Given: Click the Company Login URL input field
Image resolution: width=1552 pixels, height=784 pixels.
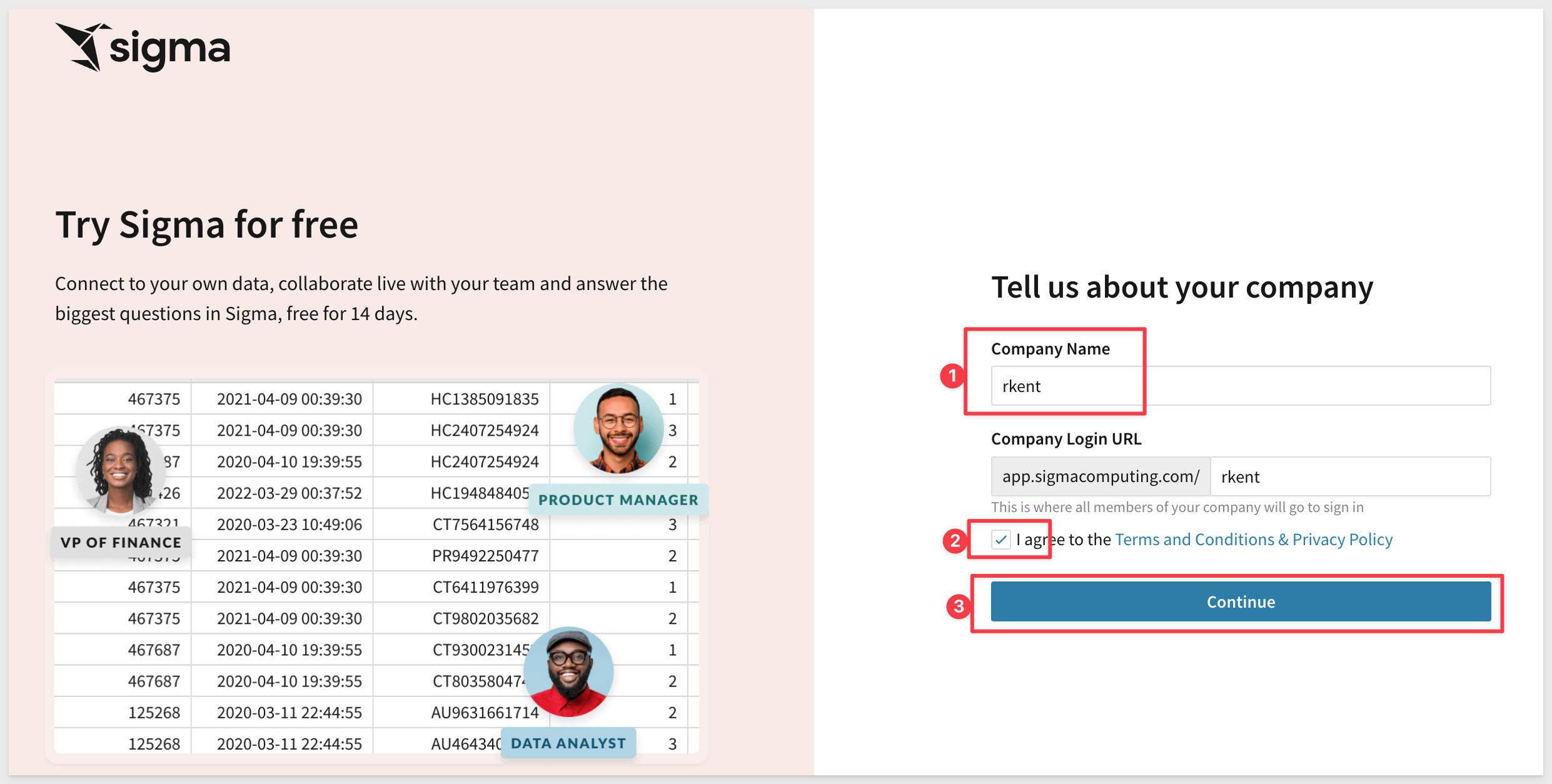Looking at the screenshot, I should pos(1349,476).
